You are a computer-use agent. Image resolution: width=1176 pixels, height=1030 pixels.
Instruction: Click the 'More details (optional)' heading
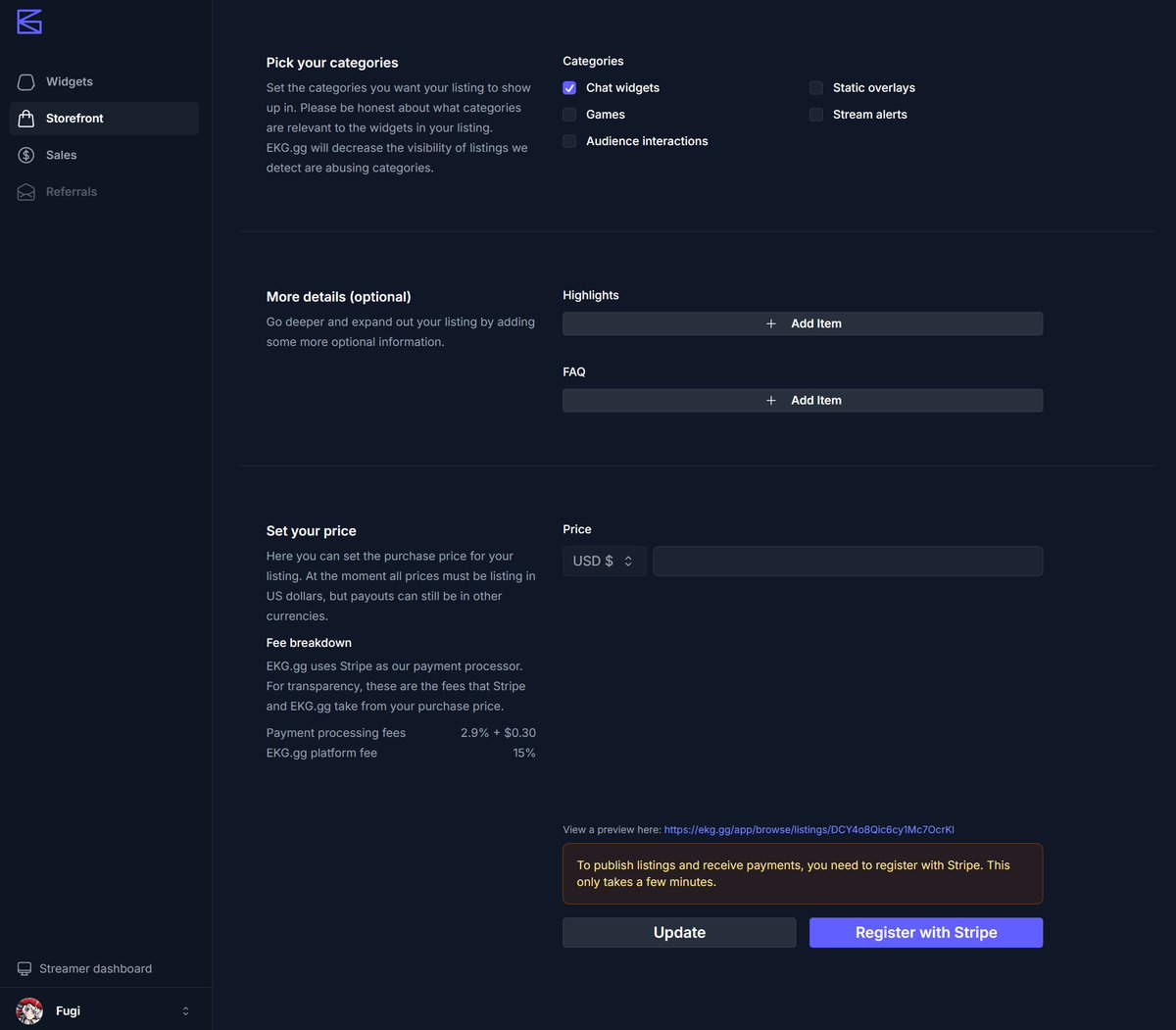[339, 297]
